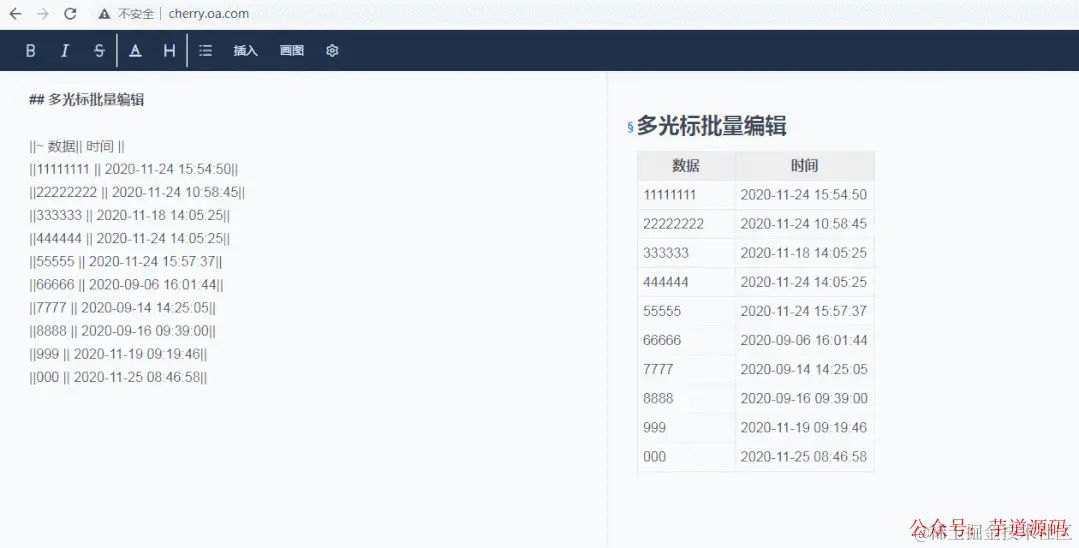Click the preview heading 多光标批量编辑
Image resolution: width=1079 pixels, height=548 pixels.
pos(712,126)
